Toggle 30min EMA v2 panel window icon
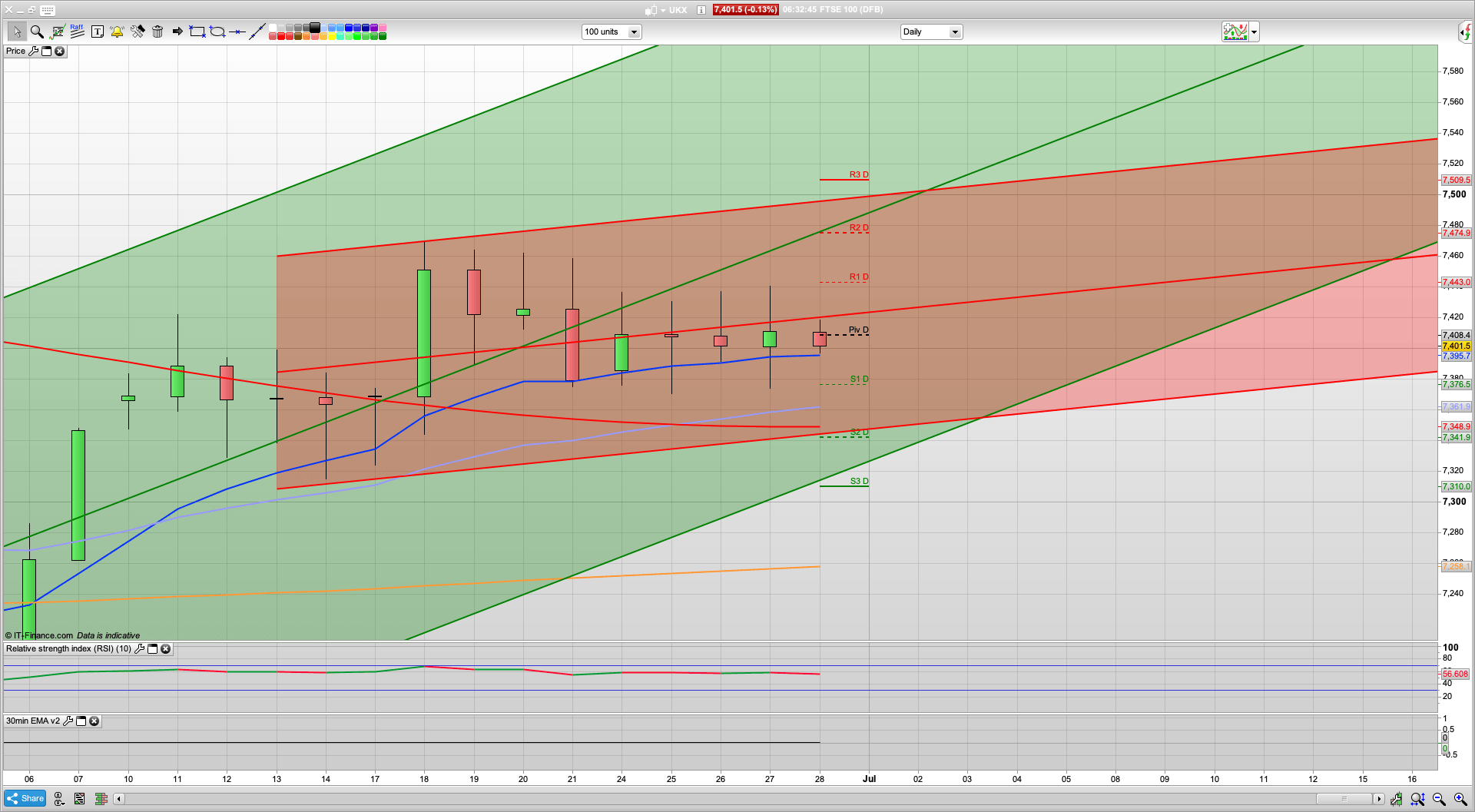1475x812 pixels. 81,721
